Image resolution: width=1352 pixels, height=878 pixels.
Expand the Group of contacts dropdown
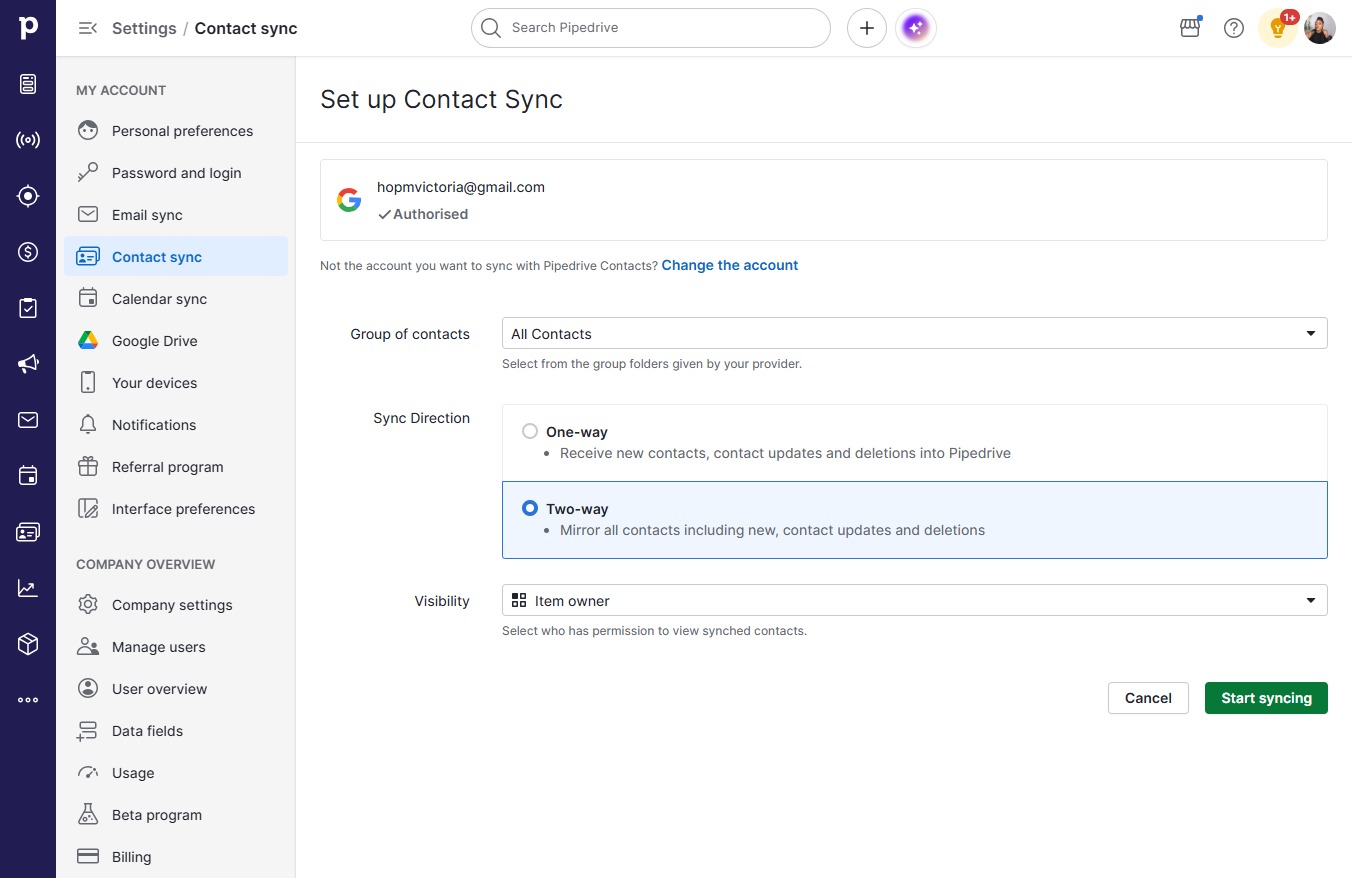915,333
